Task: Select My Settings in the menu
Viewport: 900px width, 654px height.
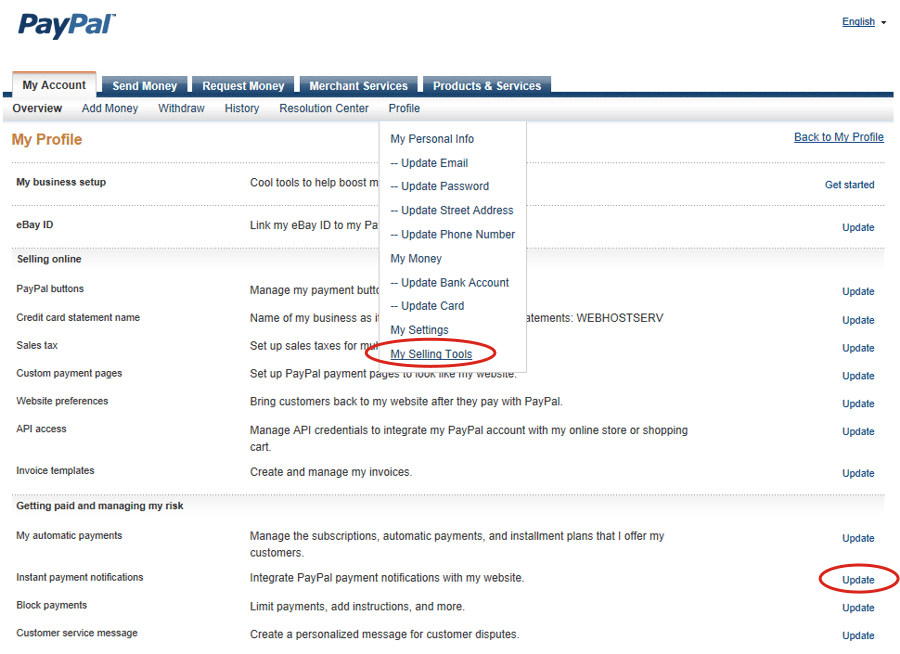Action: [x=420, y=330]
